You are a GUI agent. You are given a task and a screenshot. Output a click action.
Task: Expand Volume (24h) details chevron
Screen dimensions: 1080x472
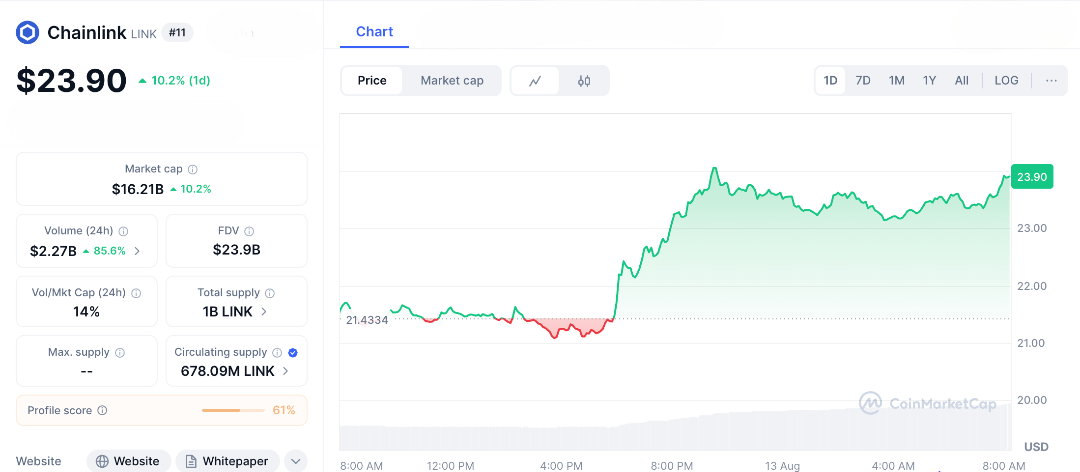(137, 252)
